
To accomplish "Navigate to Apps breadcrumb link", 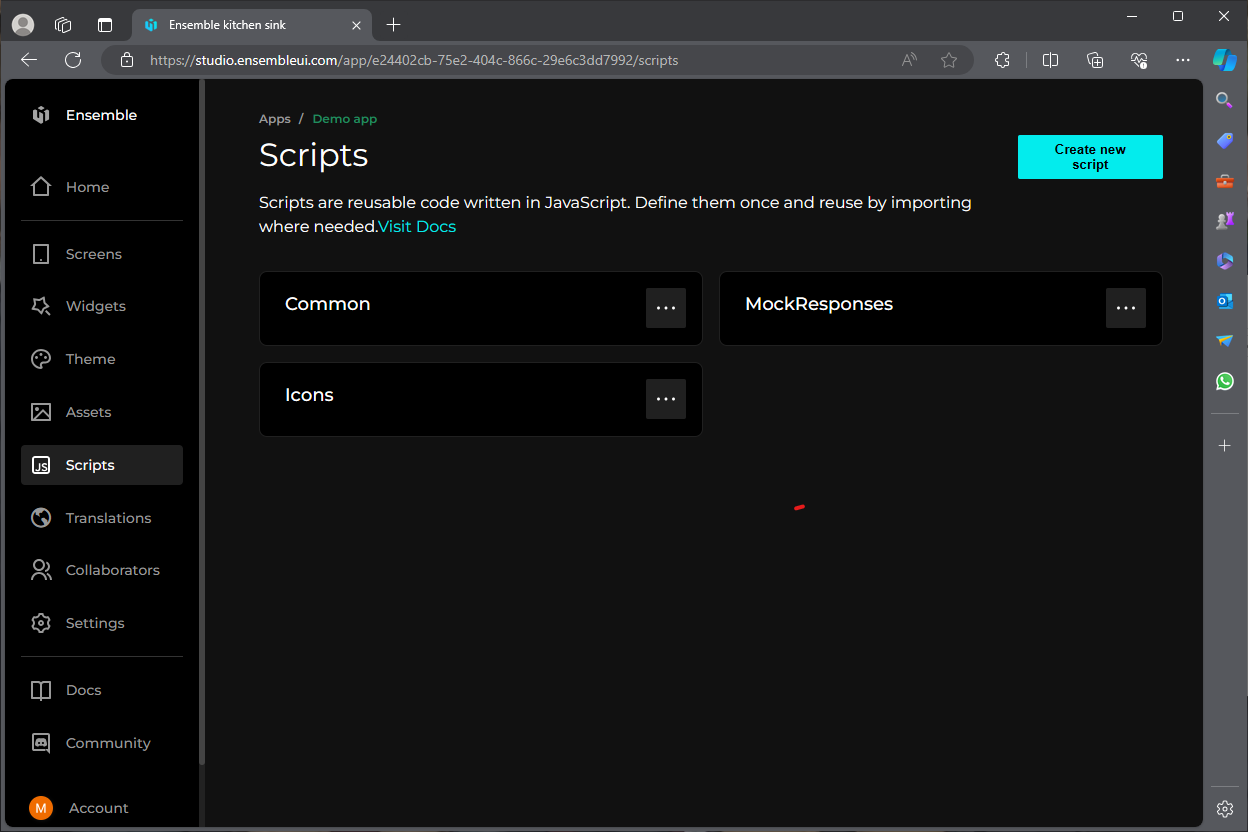I will [x=275, y=119].
